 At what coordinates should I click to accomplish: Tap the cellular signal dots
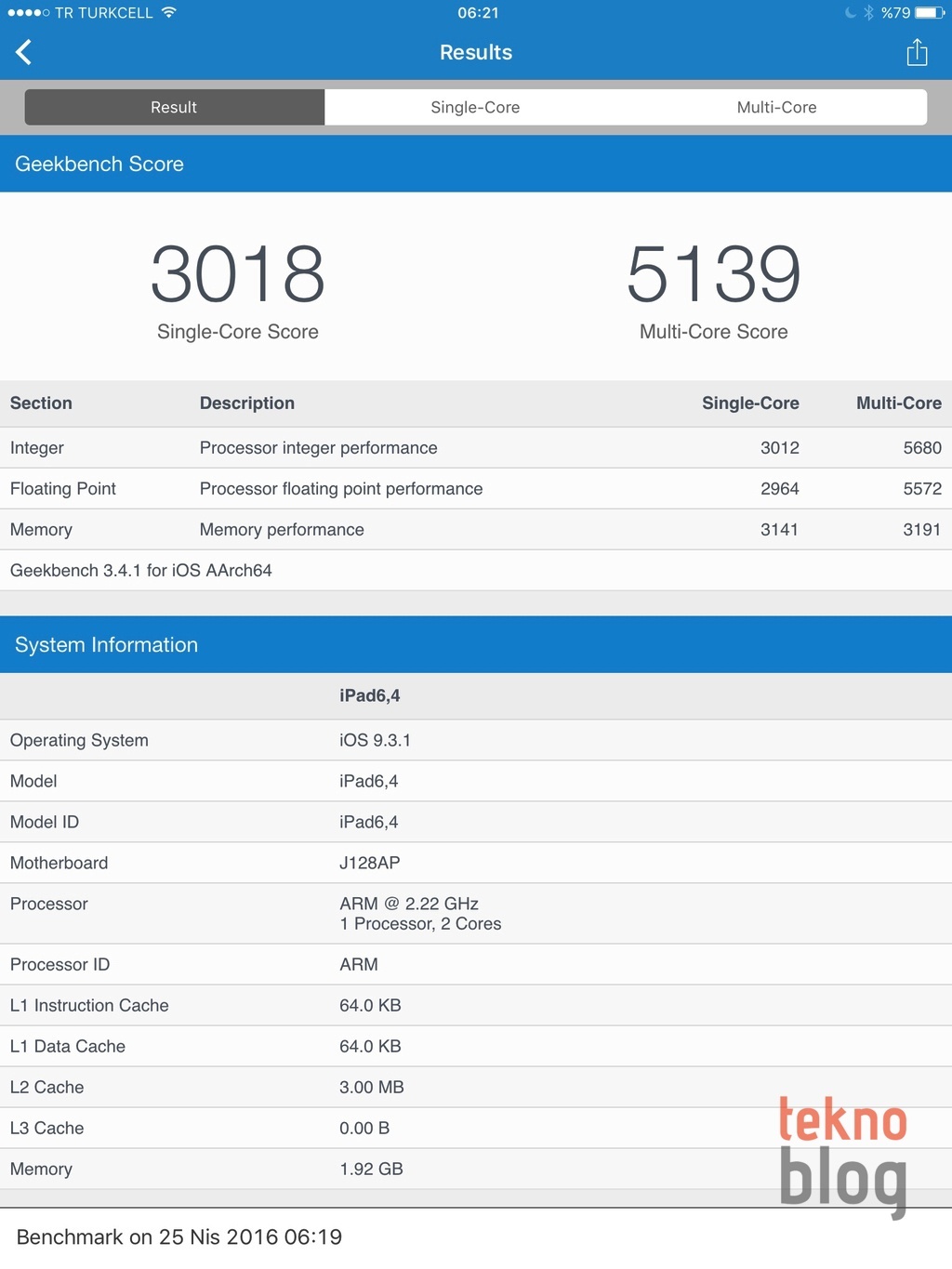click(x=28, y=12)
